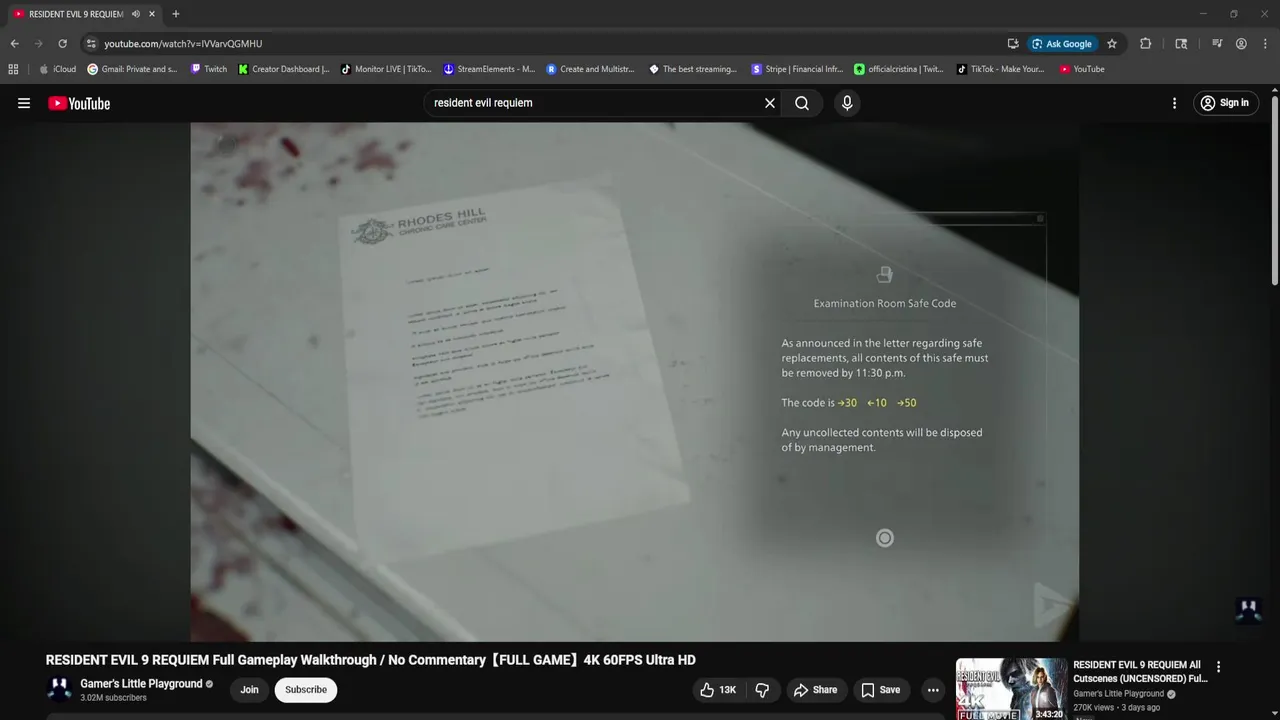1280x720 pixels.
Task: Open the YouTube bookmark in bookmarks bar
Action: pyautogui.click(x=1082, y=69)
